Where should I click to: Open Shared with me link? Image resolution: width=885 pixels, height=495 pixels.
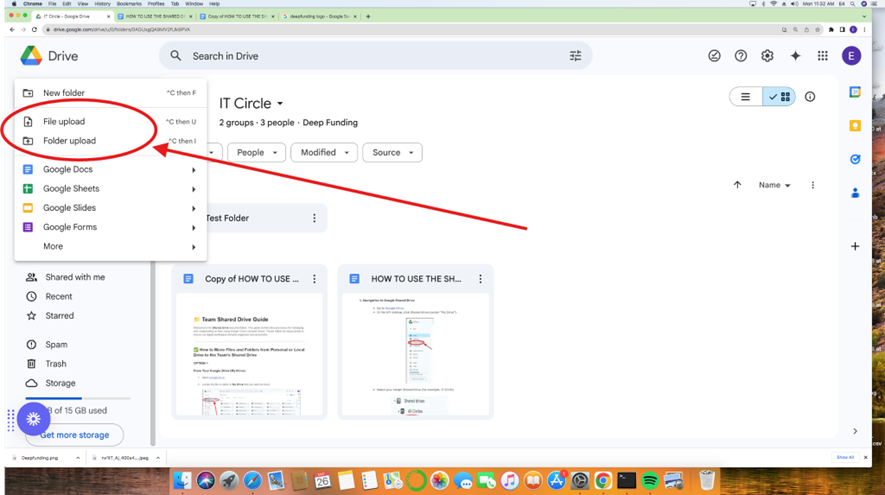pos(75,277)
